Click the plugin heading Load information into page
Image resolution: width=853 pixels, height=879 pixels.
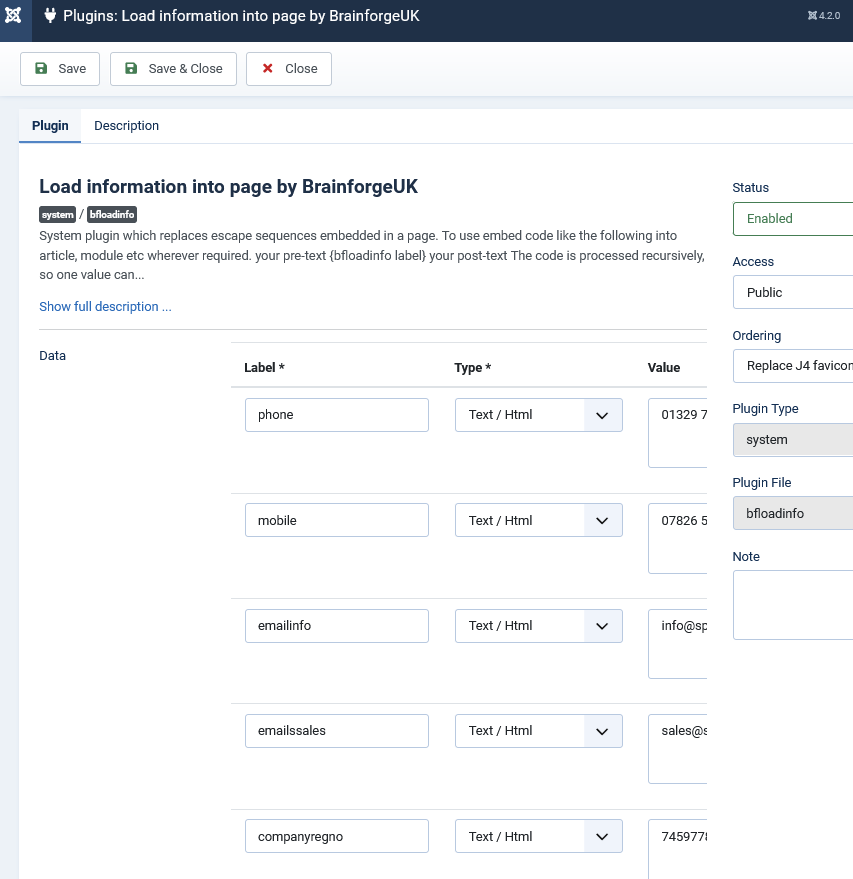pos(229,187)
